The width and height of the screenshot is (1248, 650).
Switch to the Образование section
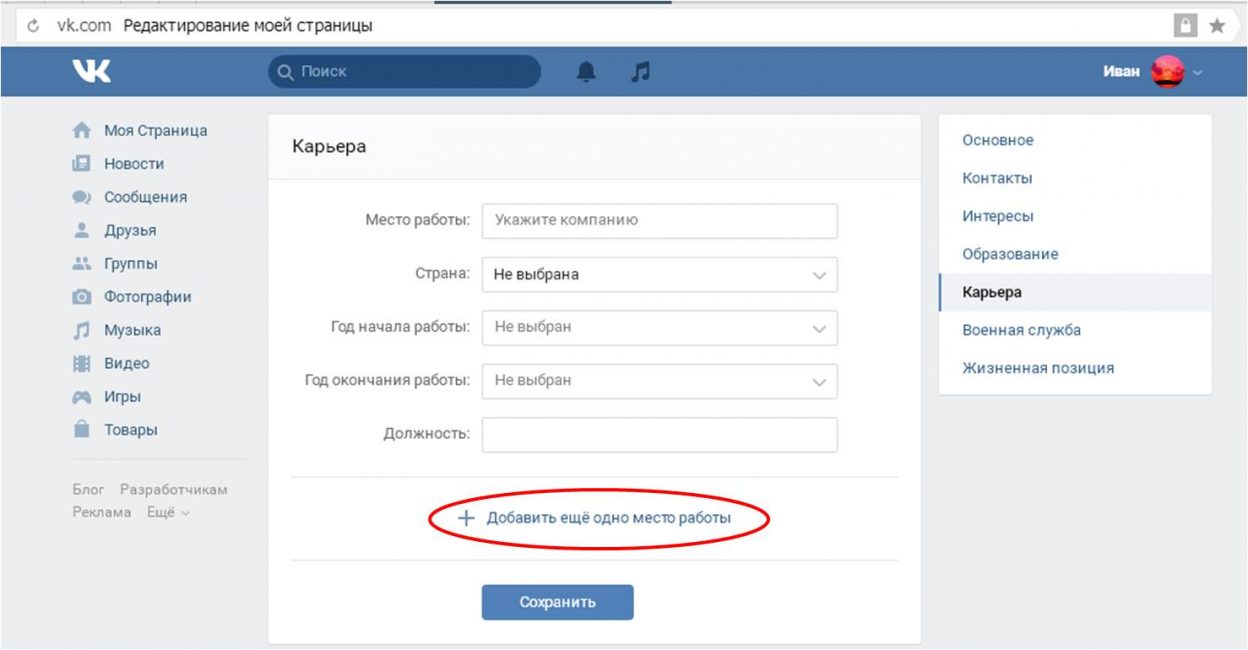tap(1010, 254)
